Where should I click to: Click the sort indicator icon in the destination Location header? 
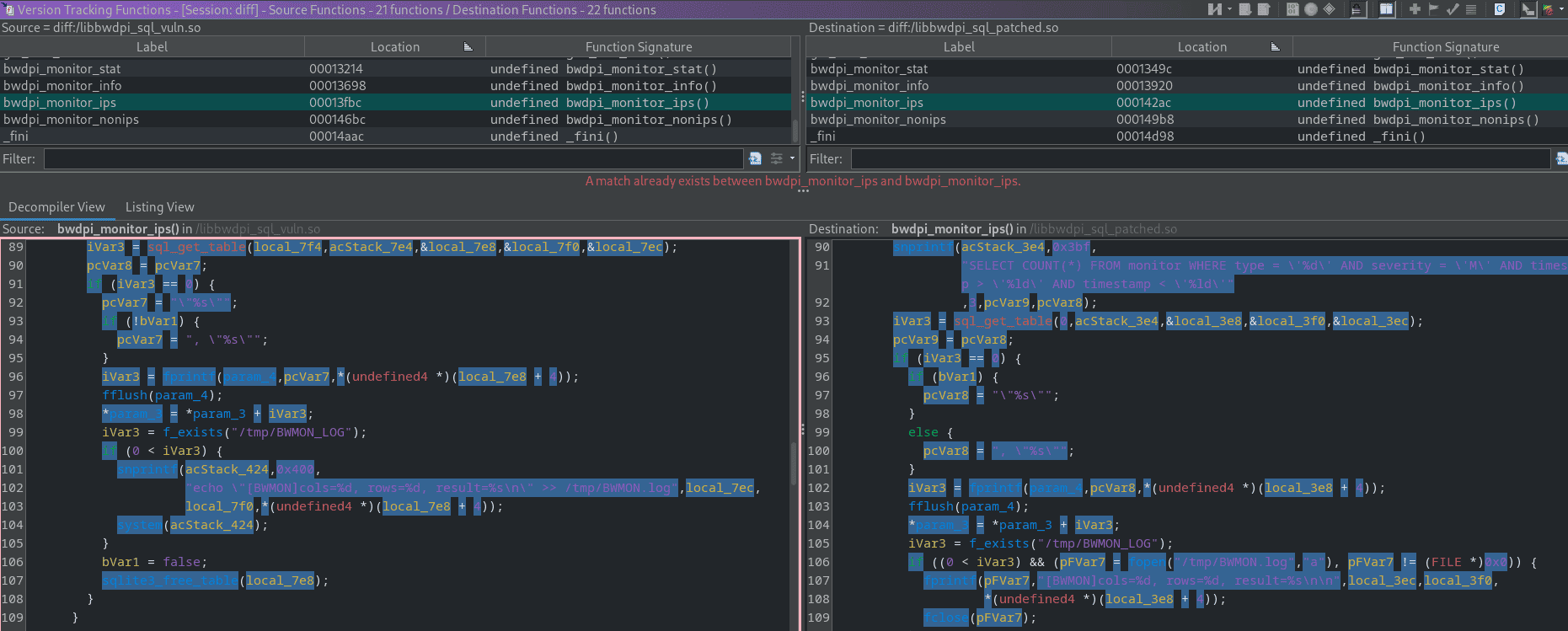(x=1276, y=47)
